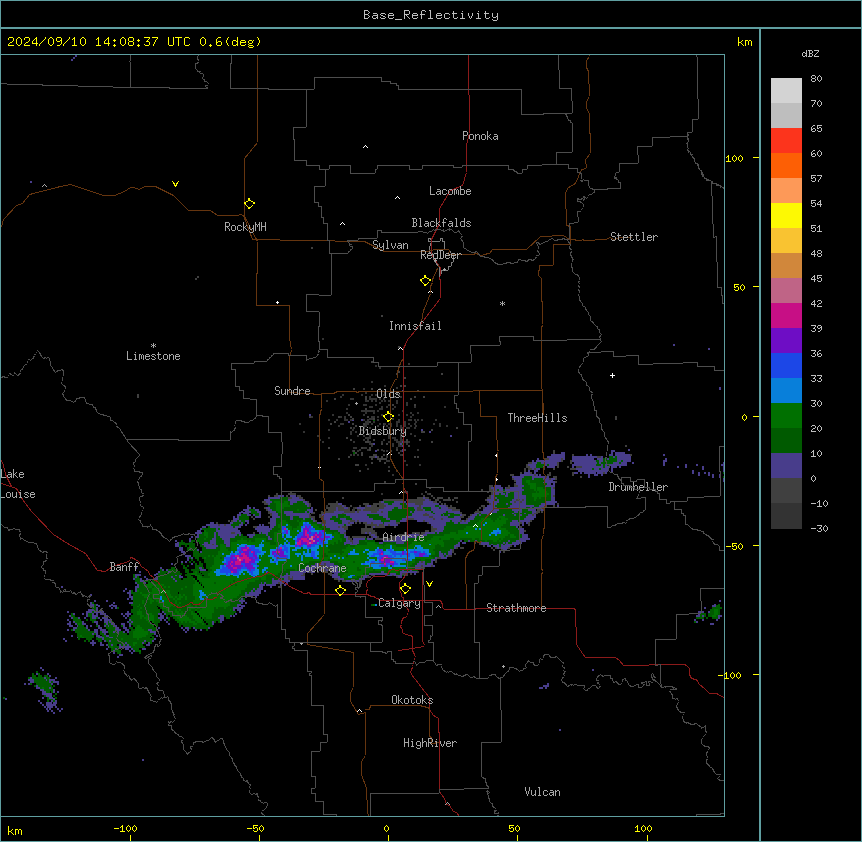The height and width of the screenshot is (842, 862).
Task: Click the Sylvan label
Action: (x=390, y=245)
